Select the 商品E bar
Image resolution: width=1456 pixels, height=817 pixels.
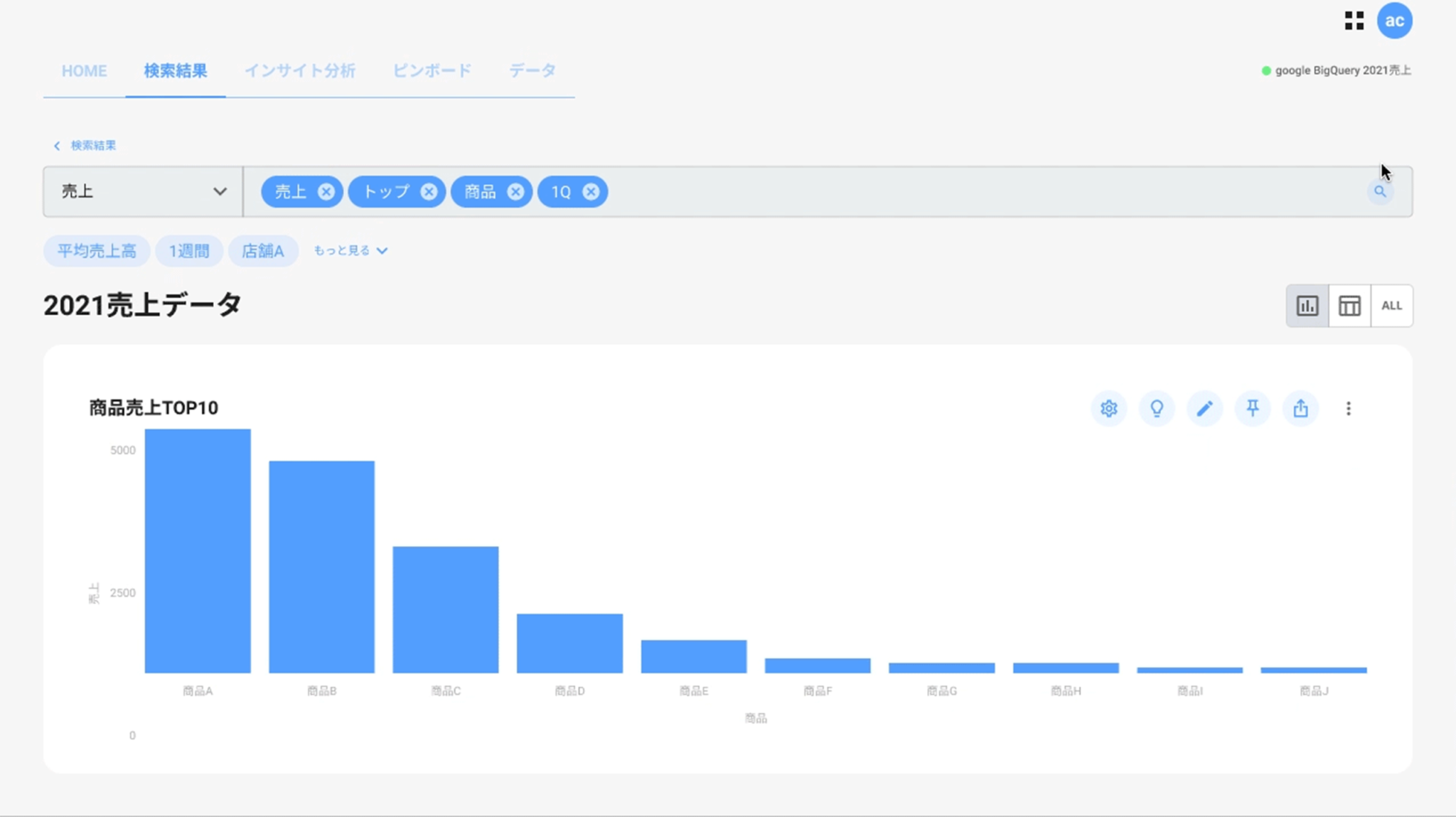[x=694, y=656]
